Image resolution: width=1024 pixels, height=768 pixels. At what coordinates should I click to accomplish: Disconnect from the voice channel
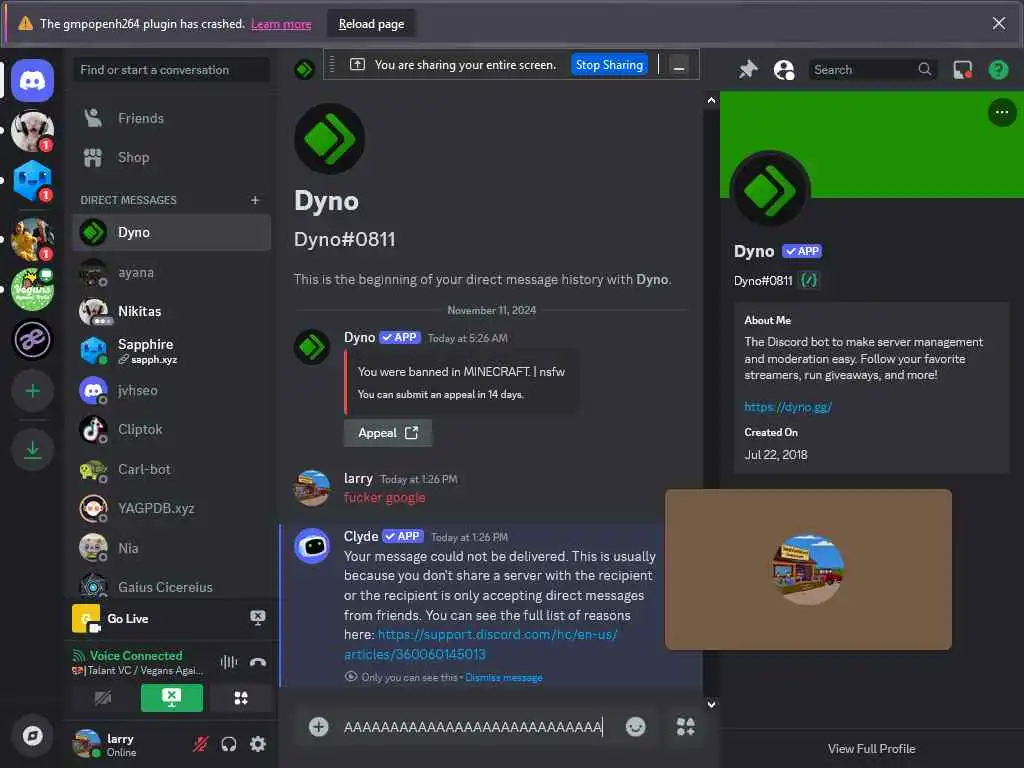[258, 662]
